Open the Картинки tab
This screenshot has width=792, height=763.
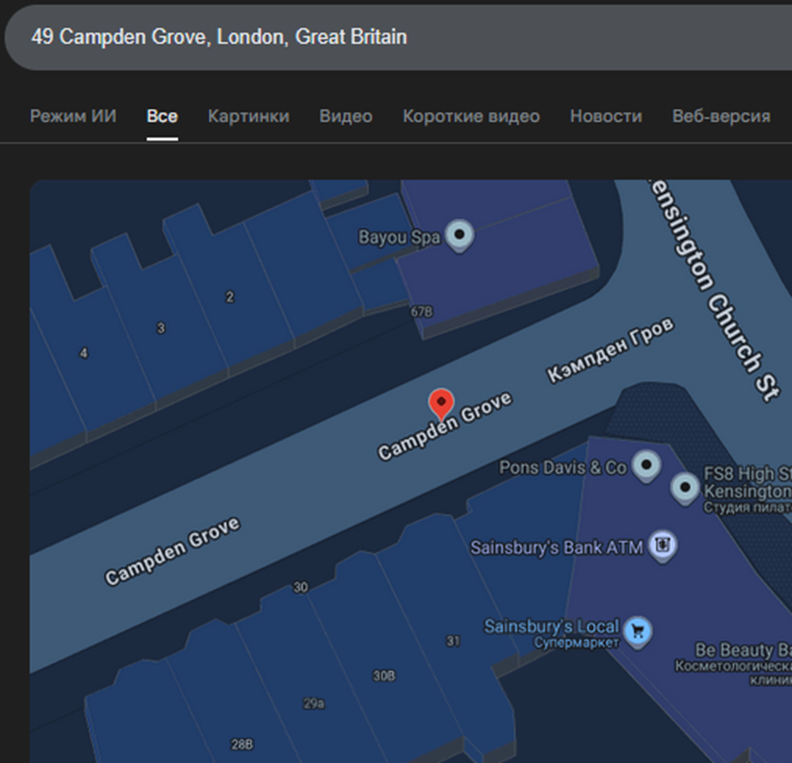coord(249,116)
